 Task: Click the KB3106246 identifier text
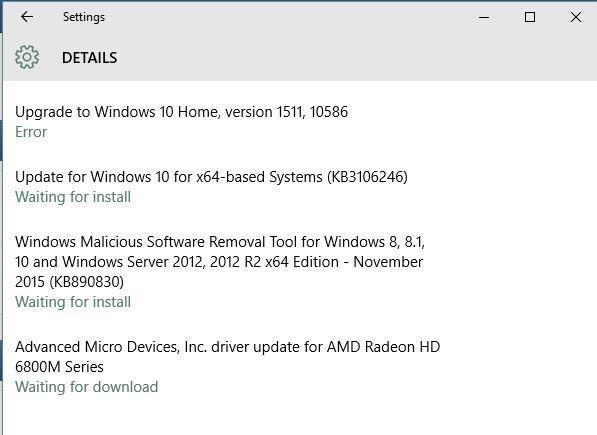(367, 177)
